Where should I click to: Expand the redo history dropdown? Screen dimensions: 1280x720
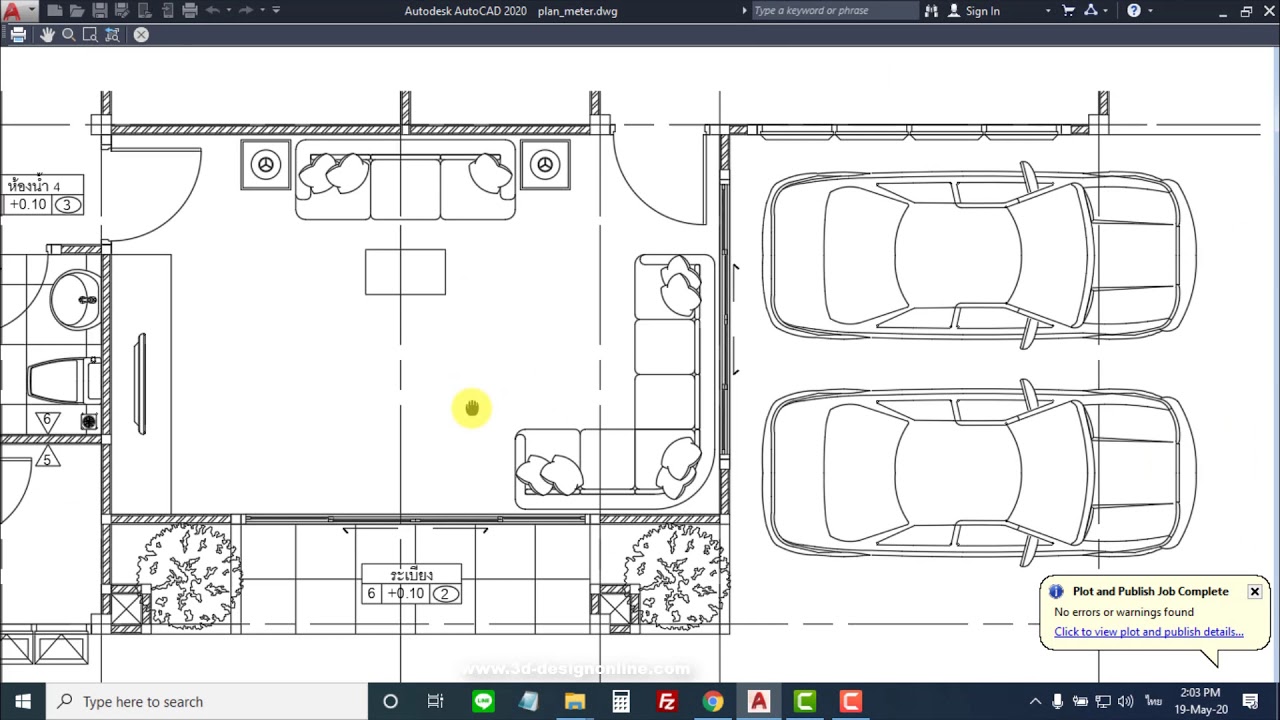[x=261, y=10]
